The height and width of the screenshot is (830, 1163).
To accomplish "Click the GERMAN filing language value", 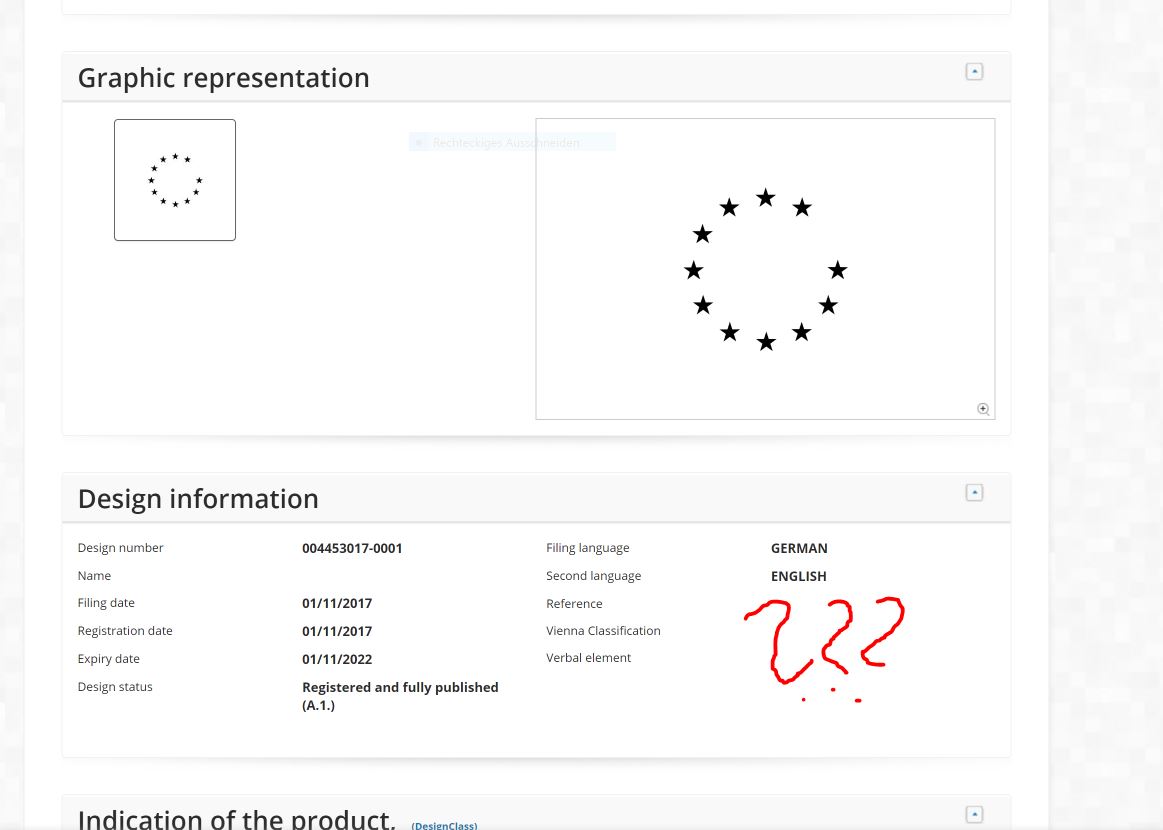I will [x=799, y=548].
